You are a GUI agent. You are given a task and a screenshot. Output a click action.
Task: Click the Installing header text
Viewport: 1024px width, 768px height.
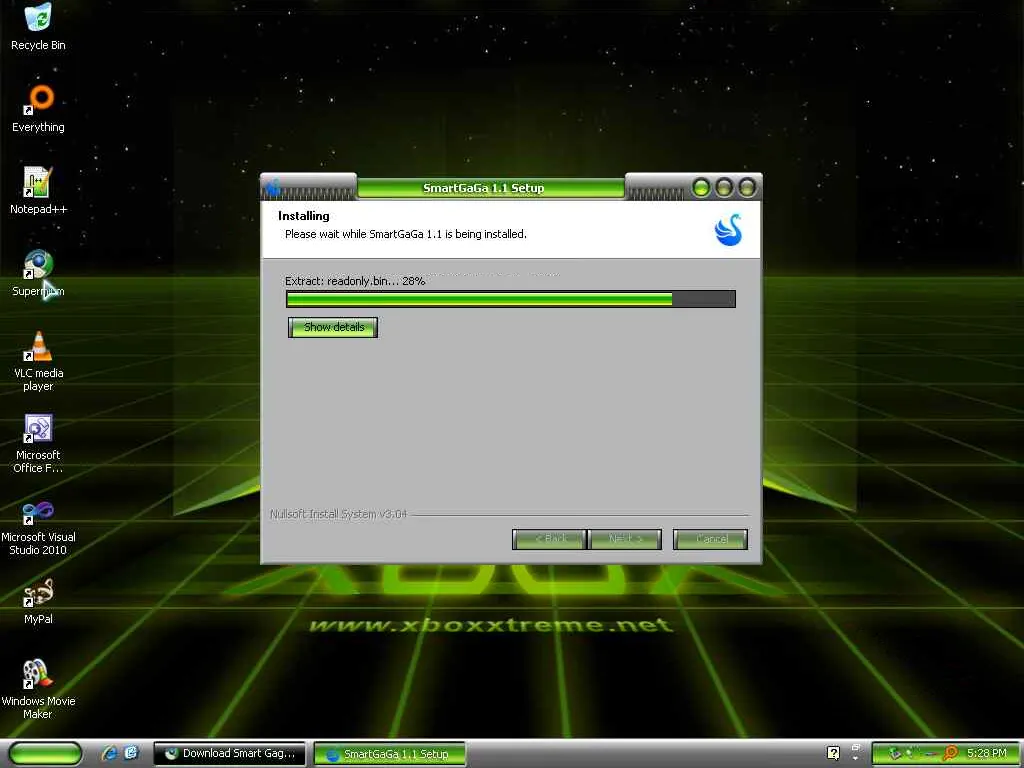304,216
